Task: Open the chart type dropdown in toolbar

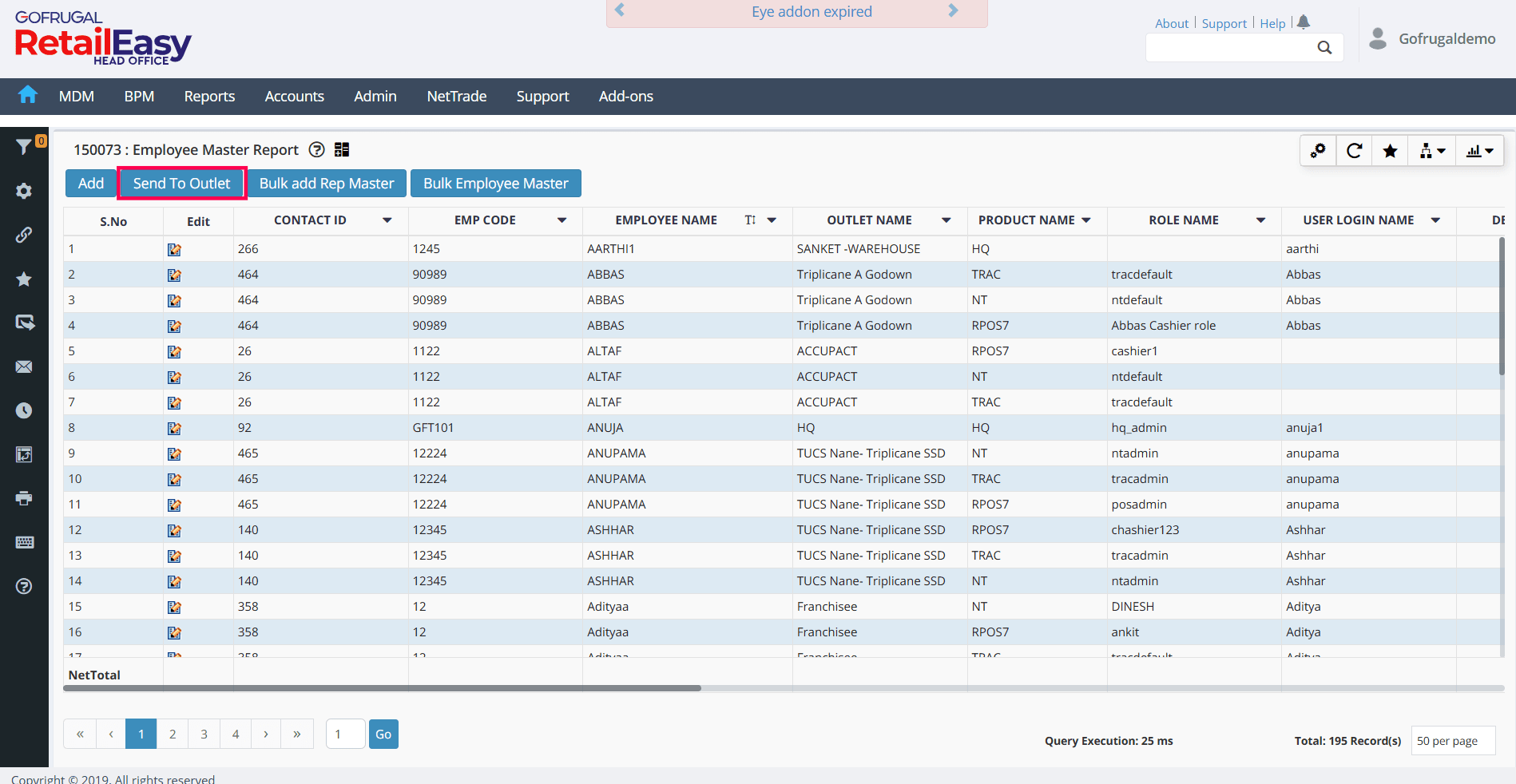Action: point(1479,151)
